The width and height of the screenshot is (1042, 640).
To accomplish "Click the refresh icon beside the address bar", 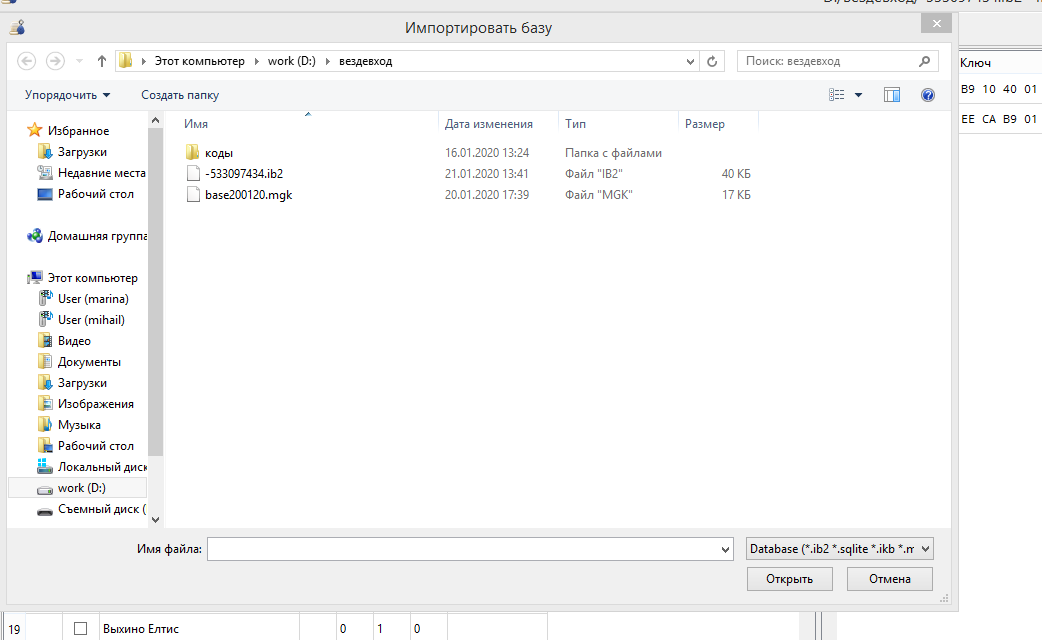I will 712,61.
